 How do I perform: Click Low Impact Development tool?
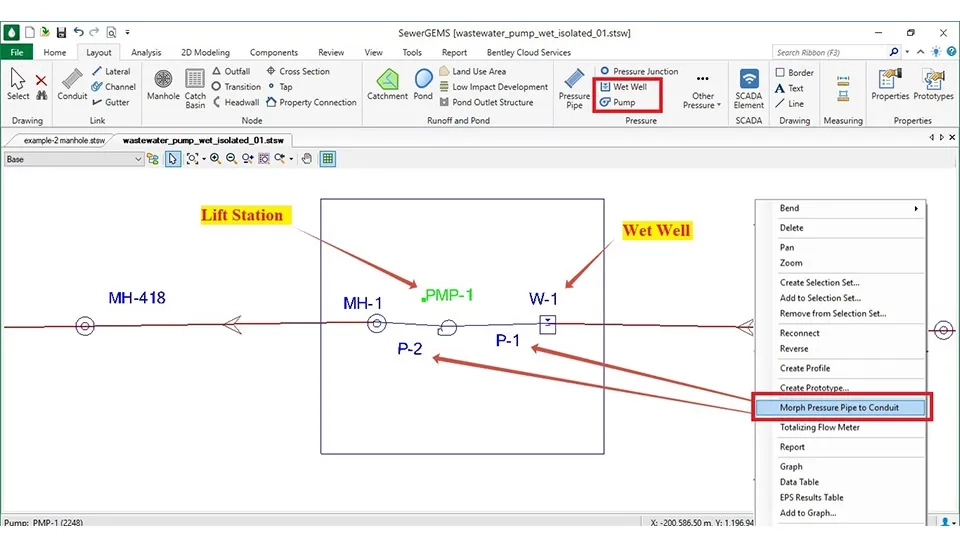[x=493, y=87]
